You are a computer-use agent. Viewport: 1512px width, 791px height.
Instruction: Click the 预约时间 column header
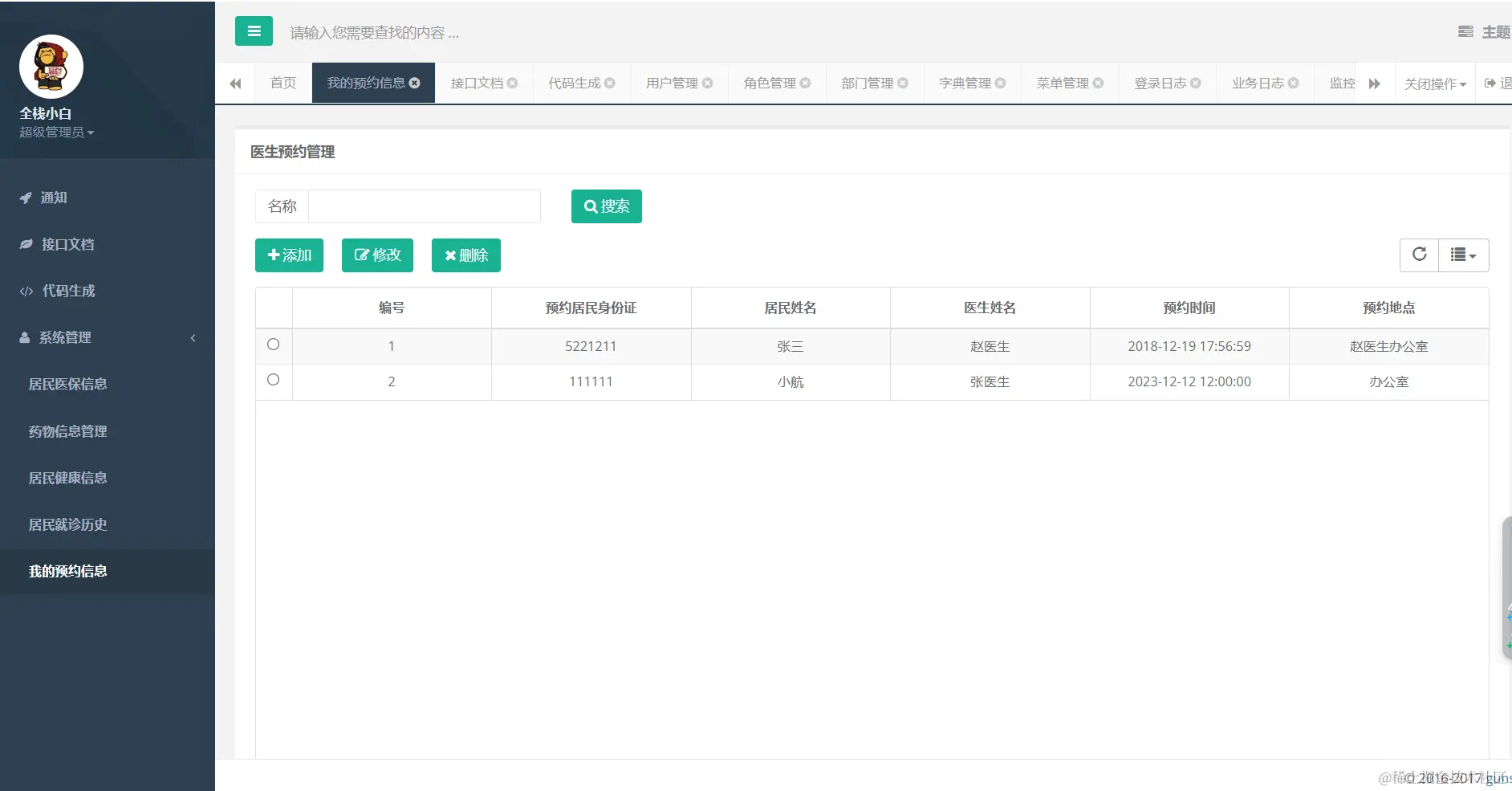pyautogui.click(x=1189, y=308)
